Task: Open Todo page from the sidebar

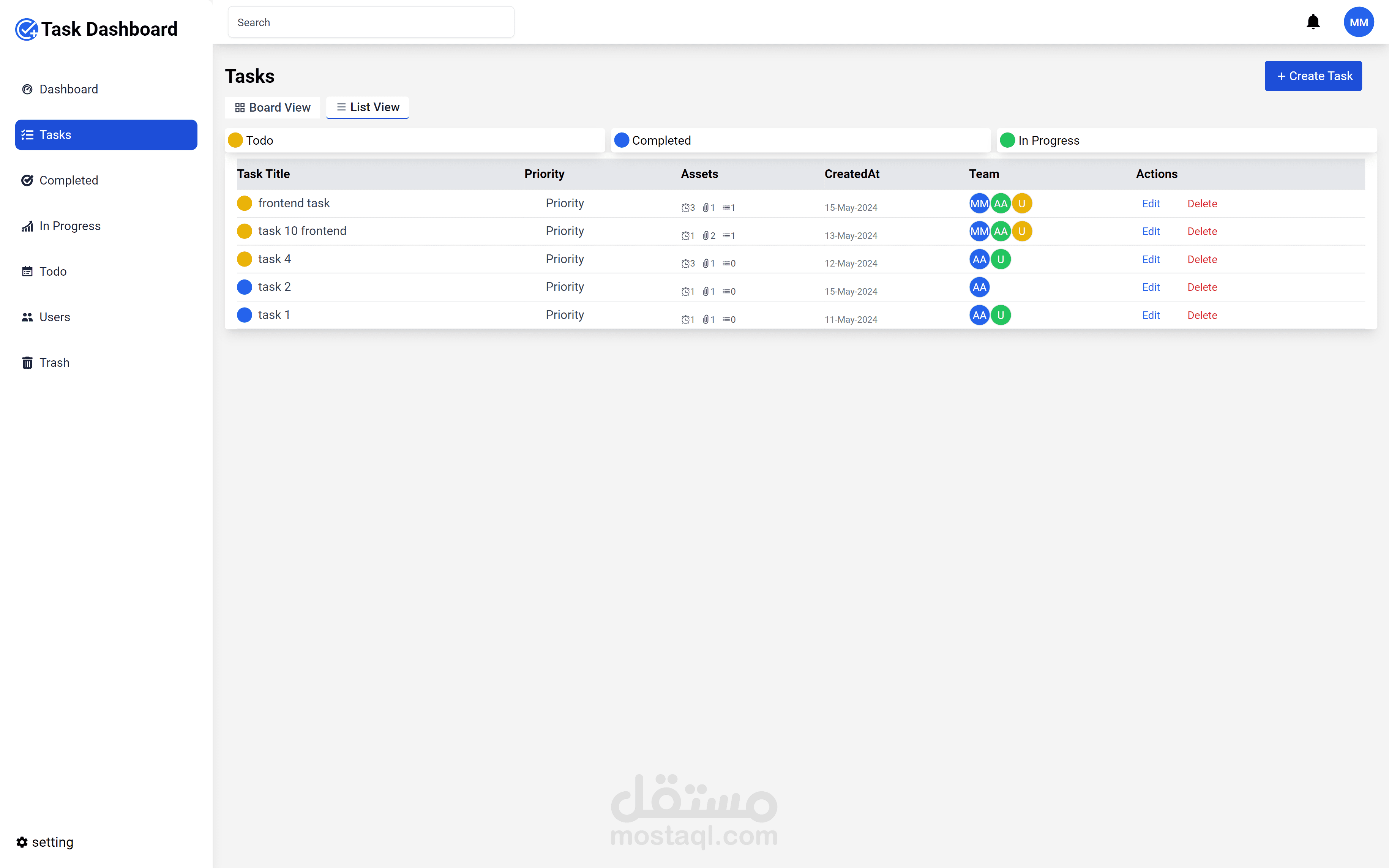Action: coord(53,271)
